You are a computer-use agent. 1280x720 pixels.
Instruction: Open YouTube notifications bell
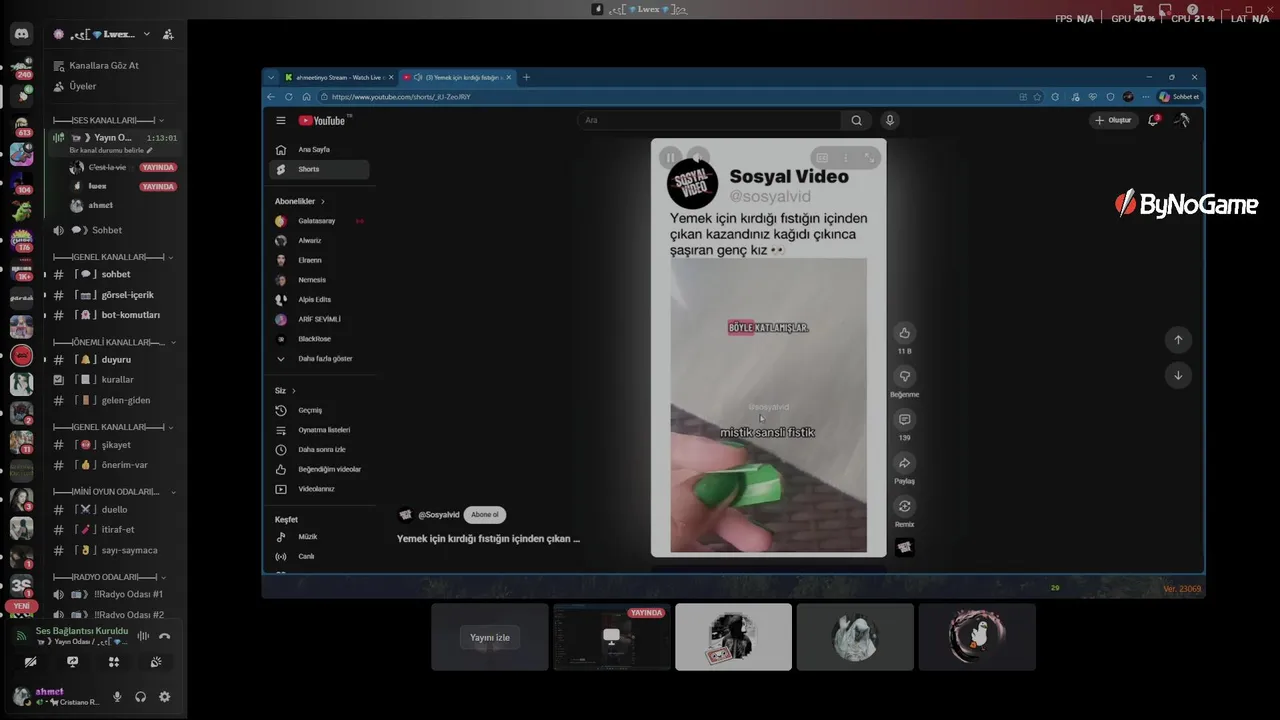[1154, 120]
